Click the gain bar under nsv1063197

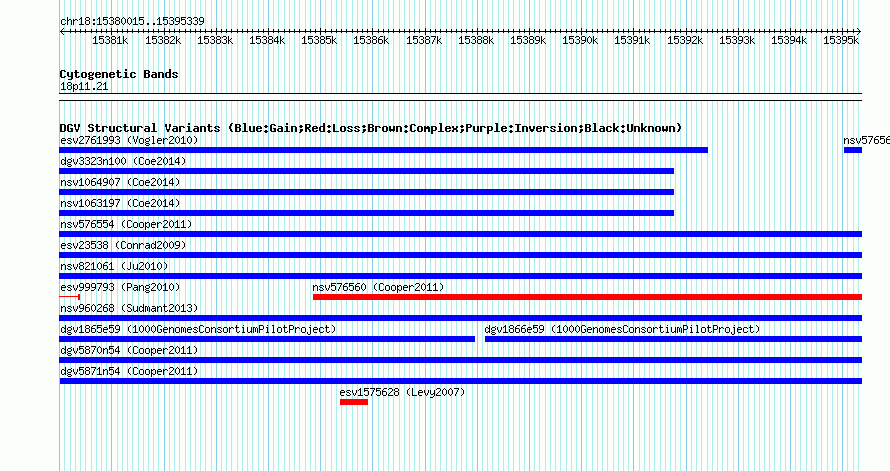[x=367, y=213]
